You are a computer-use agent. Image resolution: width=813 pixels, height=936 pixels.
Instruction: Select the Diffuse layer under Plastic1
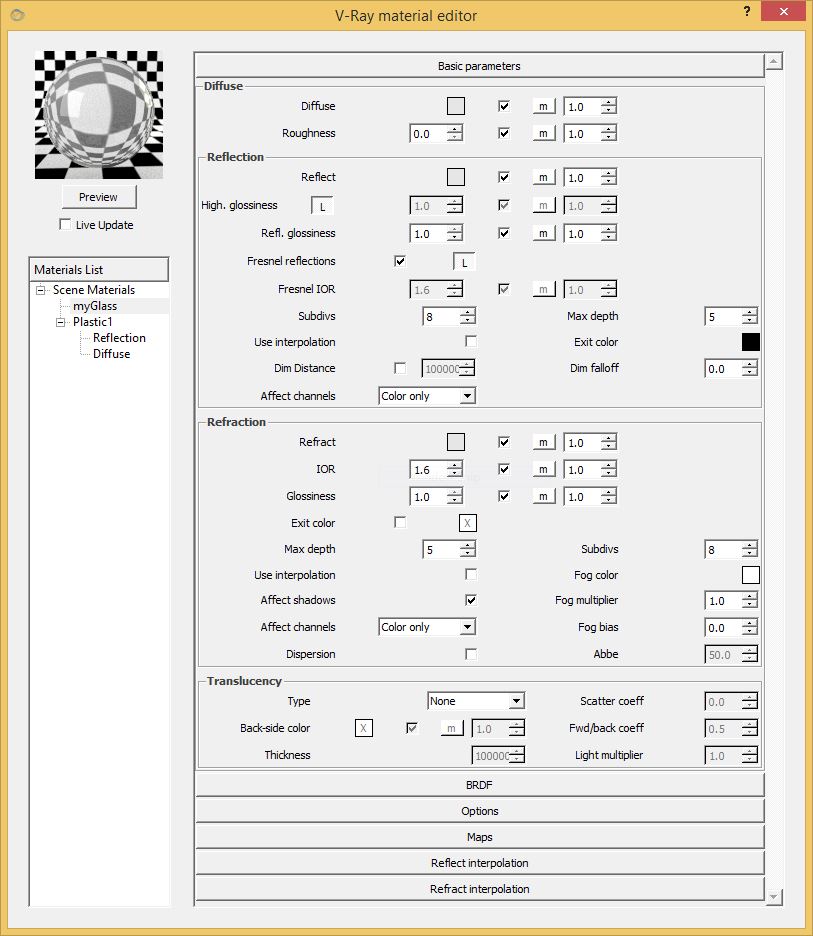111,354
